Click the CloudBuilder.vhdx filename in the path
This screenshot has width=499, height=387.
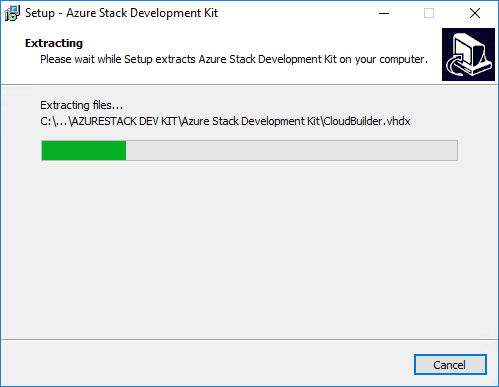[x=367, y=121]
